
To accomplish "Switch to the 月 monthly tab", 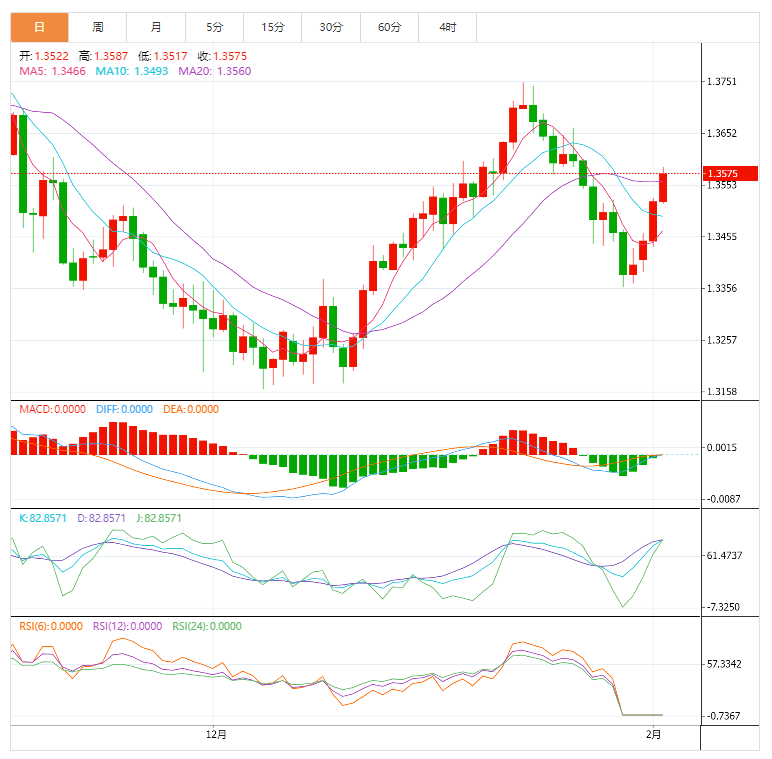I will [x=156, y=27].
